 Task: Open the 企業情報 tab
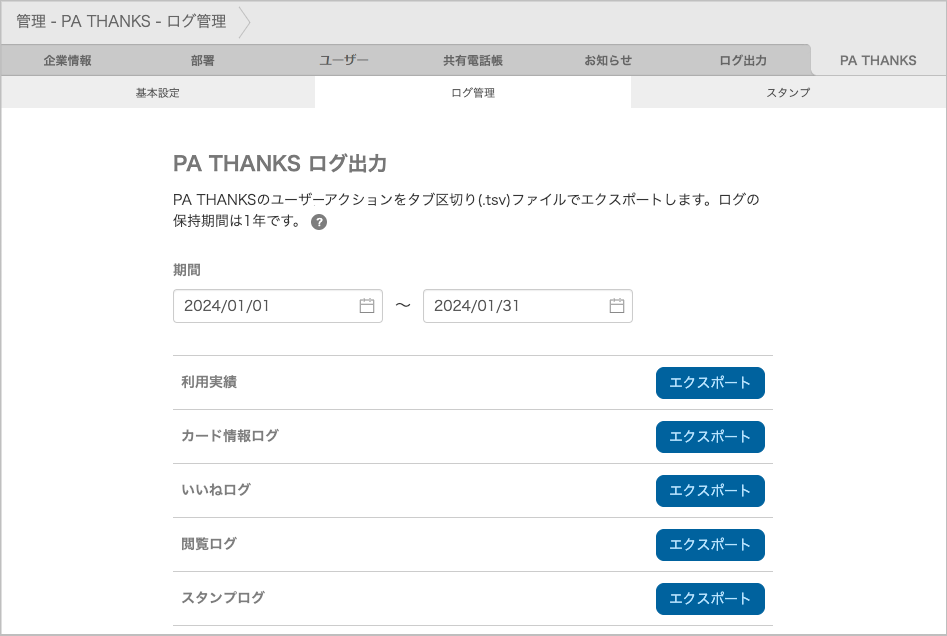[67, 60]
